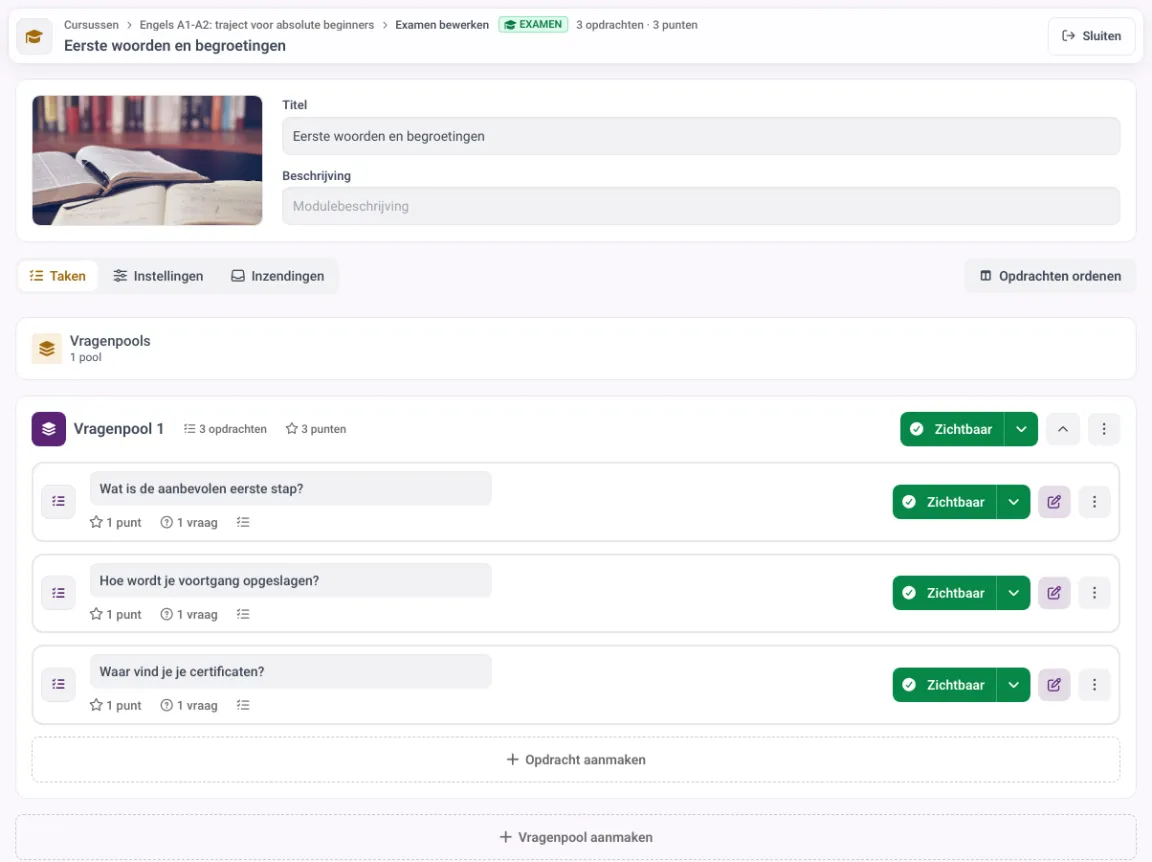
Task: Open visibility dropdown for 'Waar vind je je certificaten?'
Action: (1014, 685)
